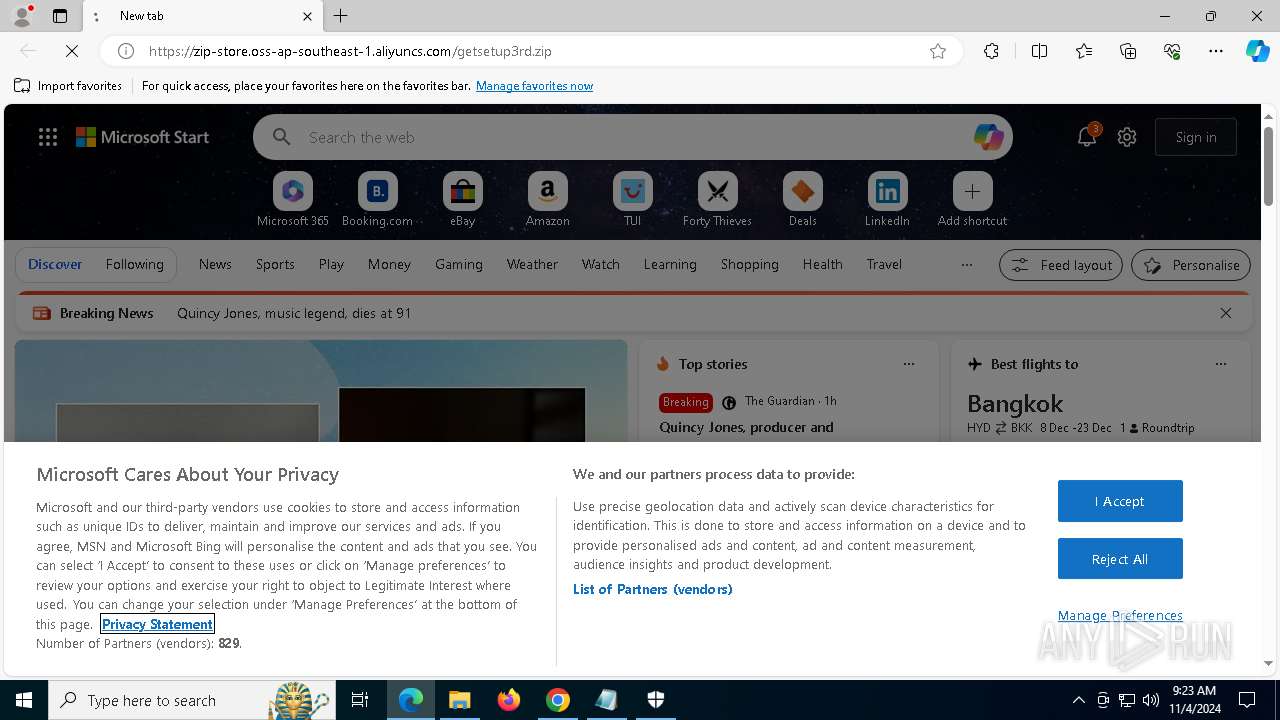Open the Travel category
1280x720 pixels.
click(884, 264)
